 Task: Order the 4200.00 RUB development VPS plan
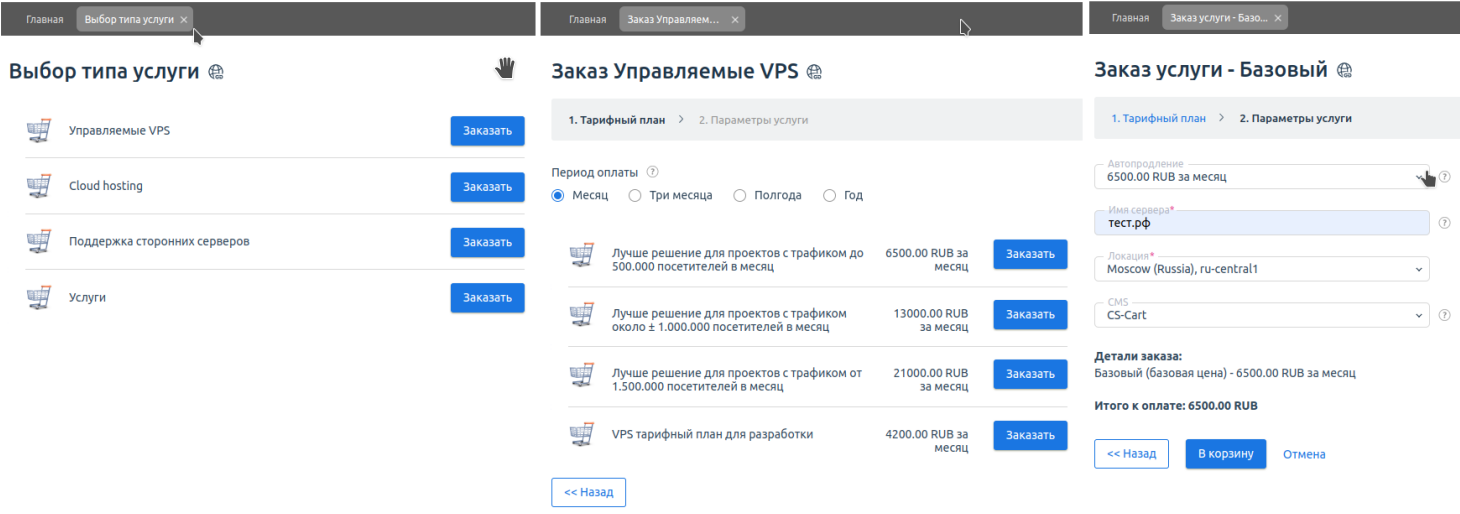pyautogui.click(x=1030, y=435)
